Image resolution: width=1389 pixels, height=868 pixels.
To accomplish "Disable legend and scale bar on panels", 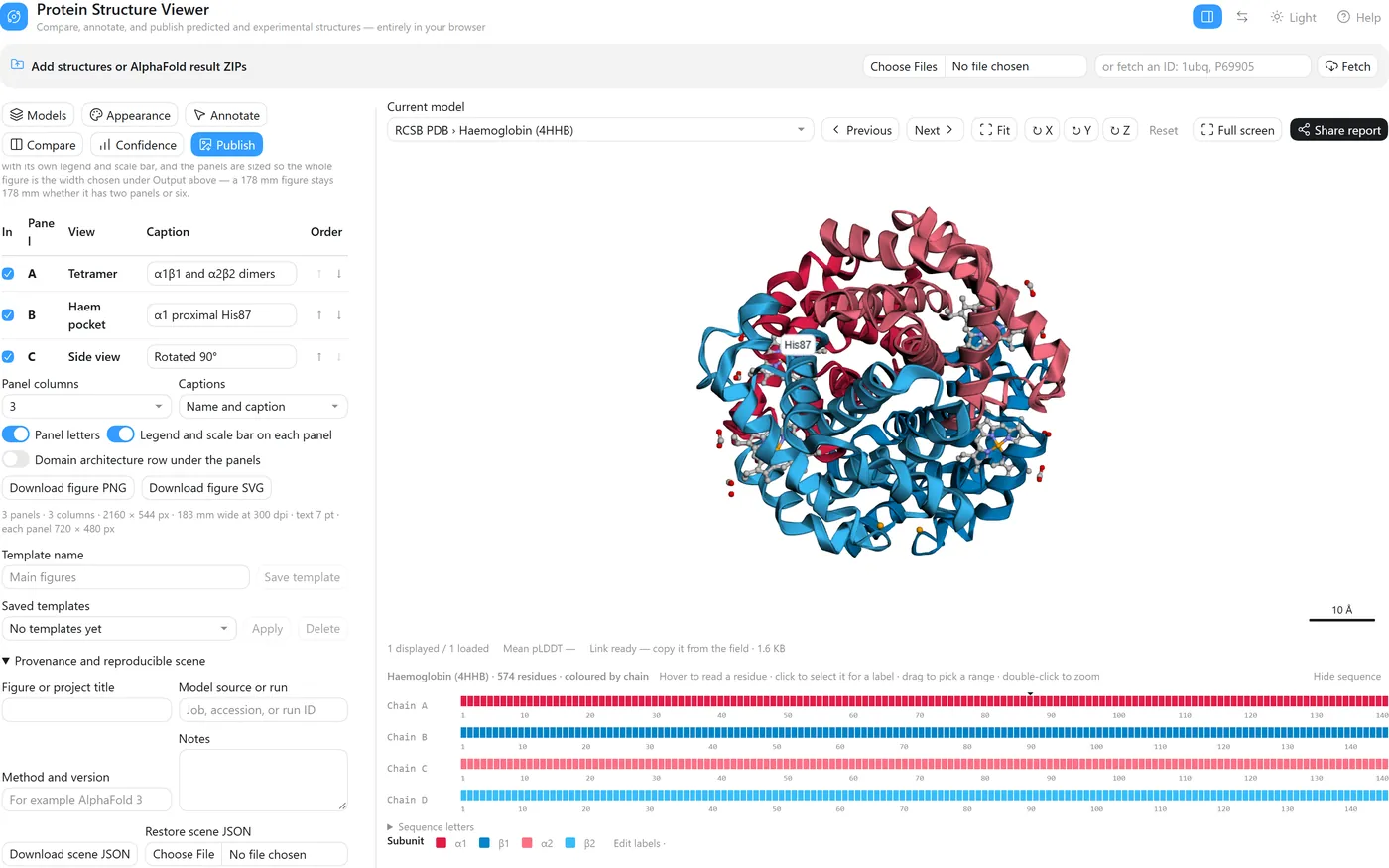I will coord(120,434).
